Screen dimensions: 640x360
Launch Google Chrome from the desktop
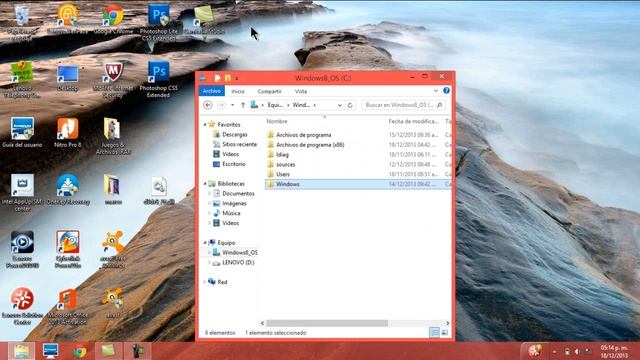[113, 19]
